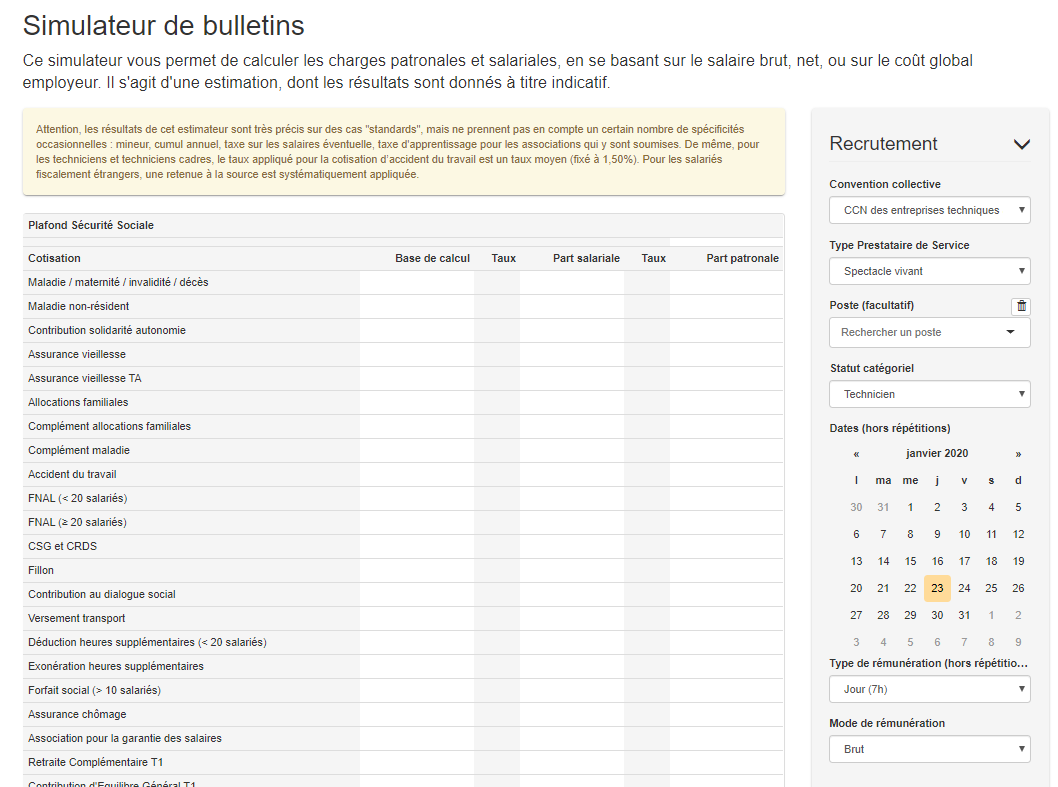Open the Type Prestataire de Service dropdown

[929, 271]
